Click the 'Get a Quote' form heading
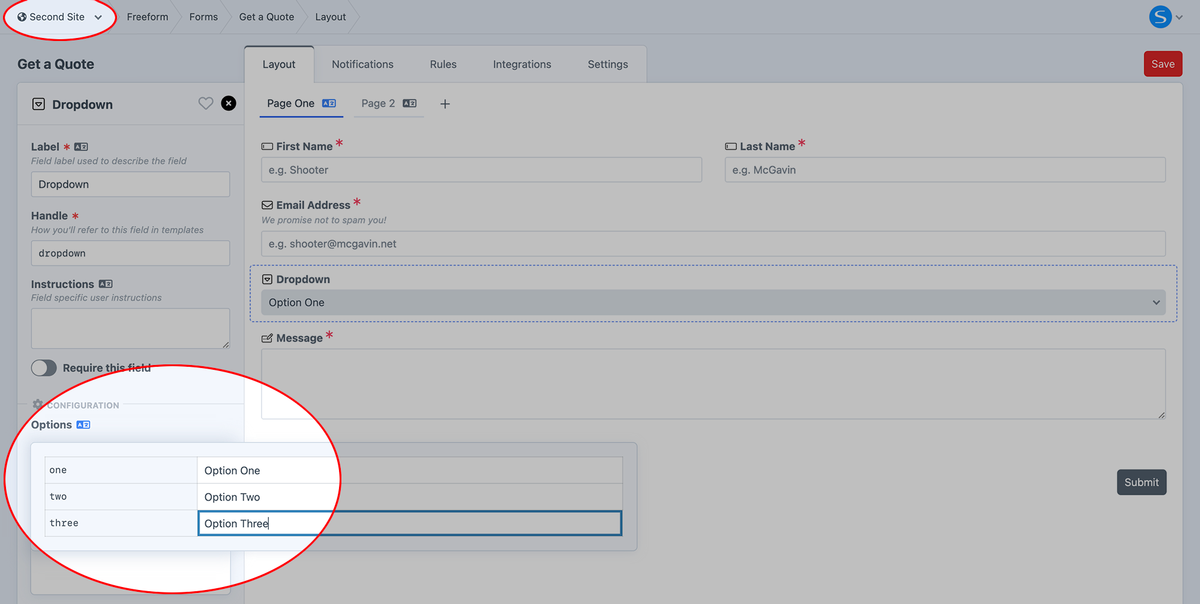This screenshot has height=604, width=1200. pyautogui.click(x=56, y=64)
